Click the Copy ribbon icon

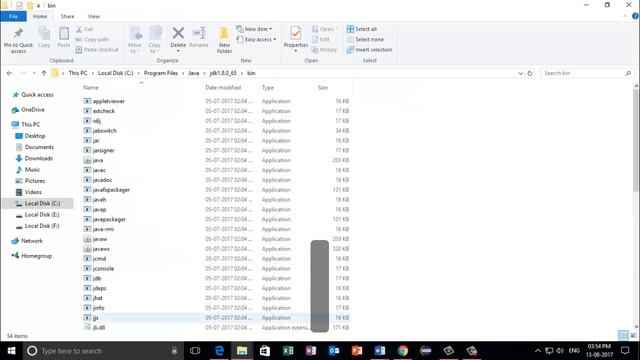click(x=44, y=33)
